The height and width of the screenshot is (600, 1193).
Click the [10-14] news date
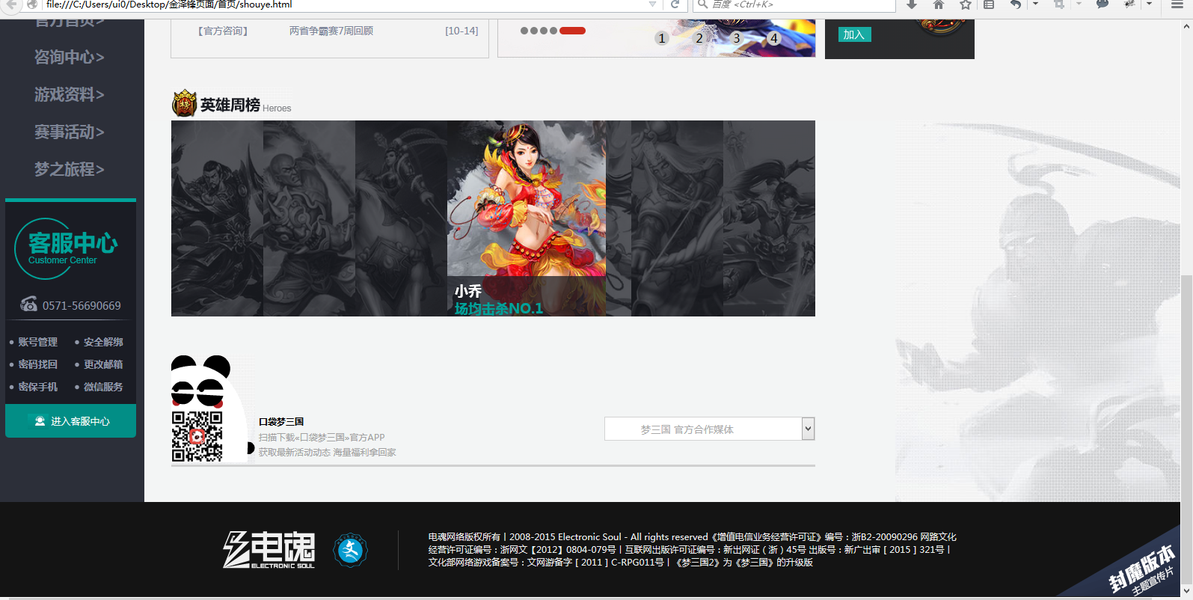pos(462,31)
